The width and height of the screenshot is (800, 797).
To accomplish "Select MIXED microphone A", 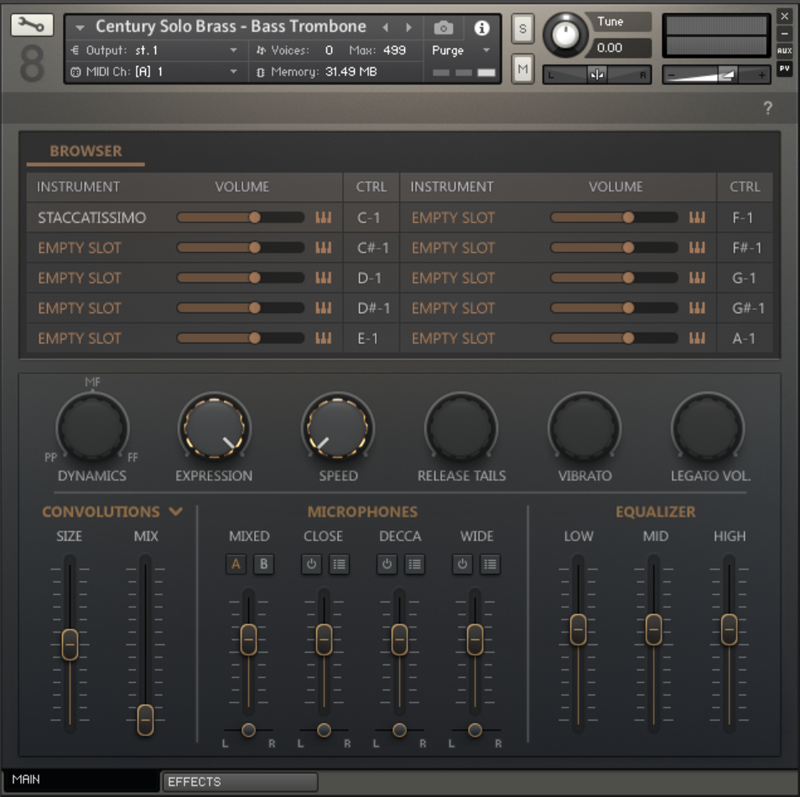I will (236, 564).
